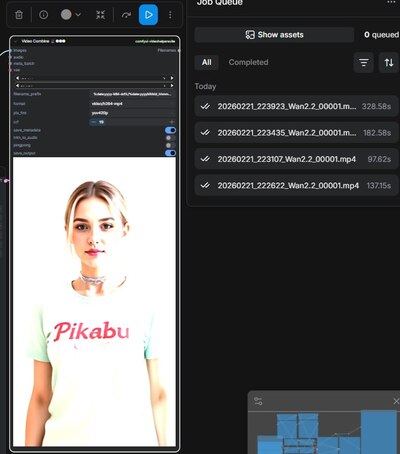Open pix_fmt yuv420p dropdown

tap(133, 113)
